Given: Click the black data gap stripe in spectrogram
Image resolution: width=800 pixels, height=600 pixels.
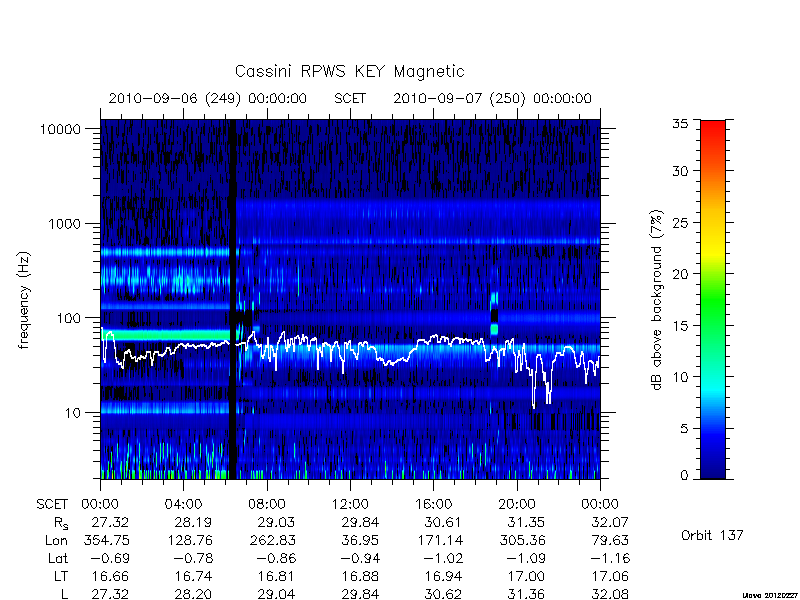Looking at the screenshot, I should [x=233, y=299].
